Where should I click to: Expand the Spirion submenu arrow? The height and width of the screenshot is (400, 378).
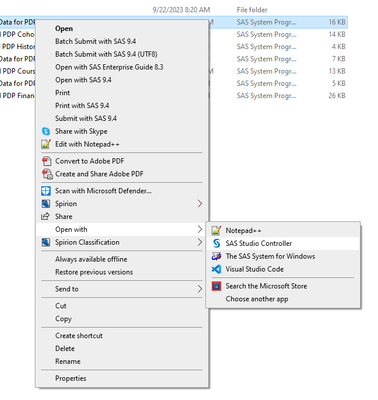click(x=199, y=204)
